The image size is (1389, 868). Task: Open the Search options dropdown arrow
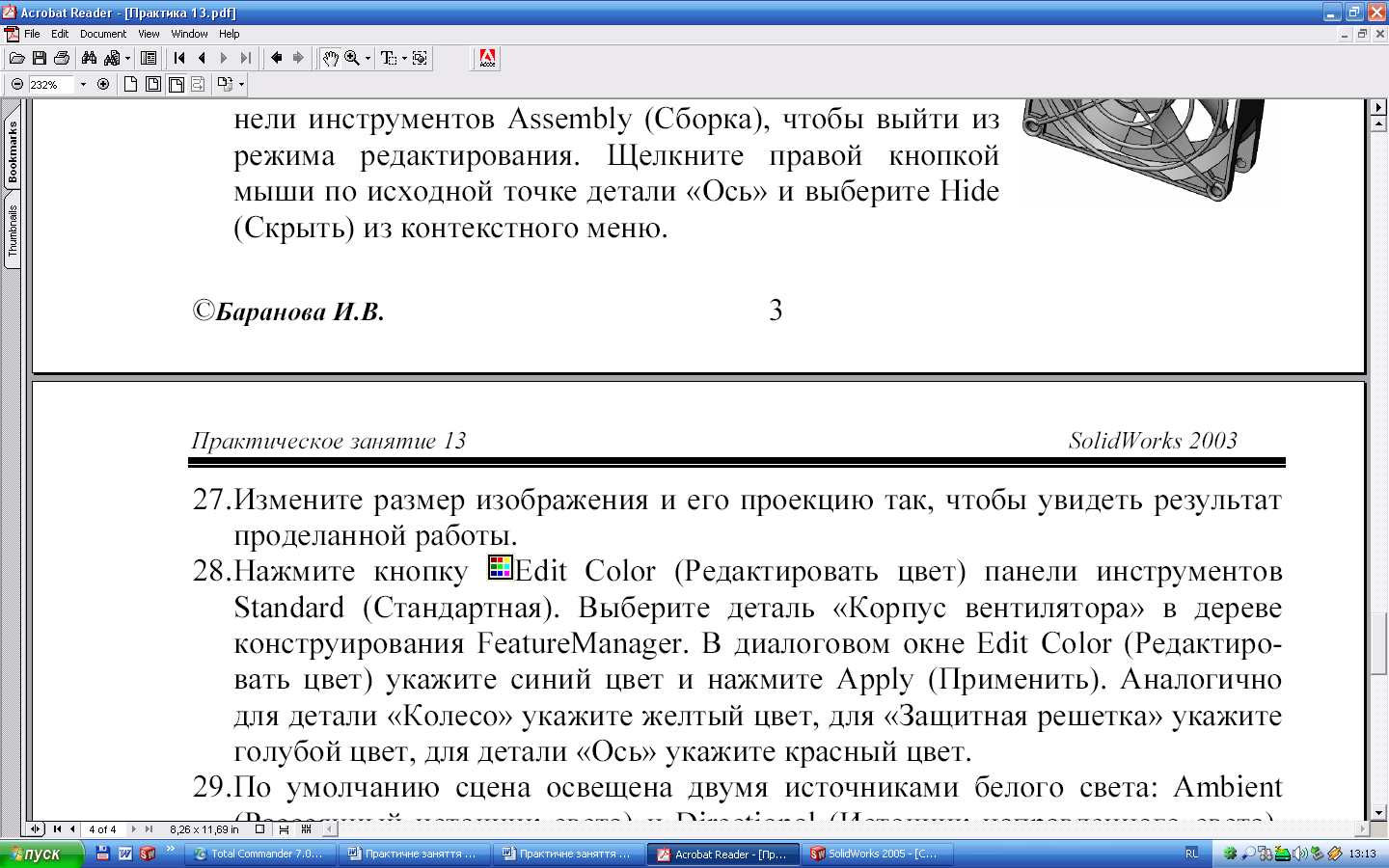pyautogui.click(x=127, y=59)
